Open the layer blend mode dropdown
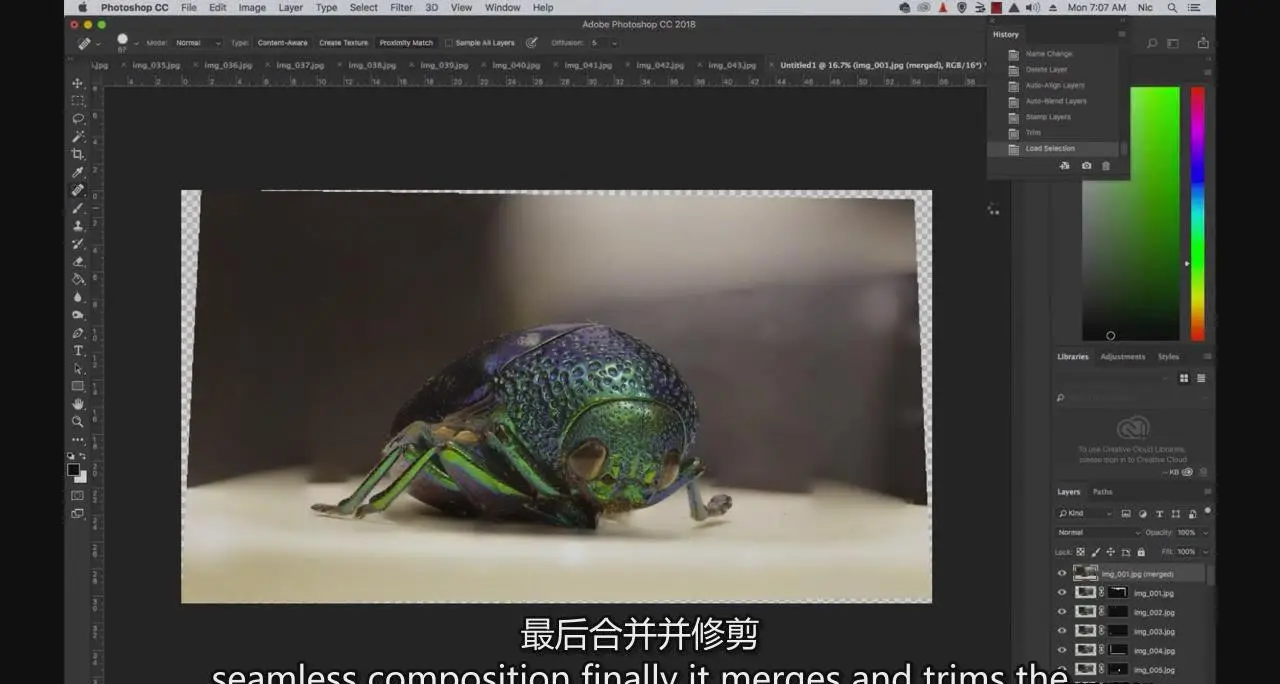The height and width of the screenshot is (684, 1280). pos(1098,532)
